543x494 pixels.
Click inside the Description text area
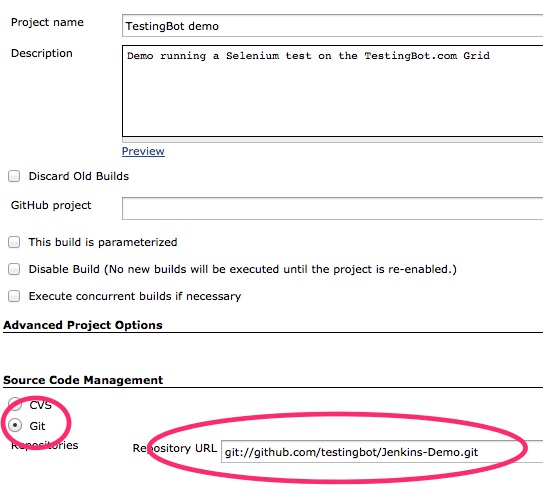(332, 91)
